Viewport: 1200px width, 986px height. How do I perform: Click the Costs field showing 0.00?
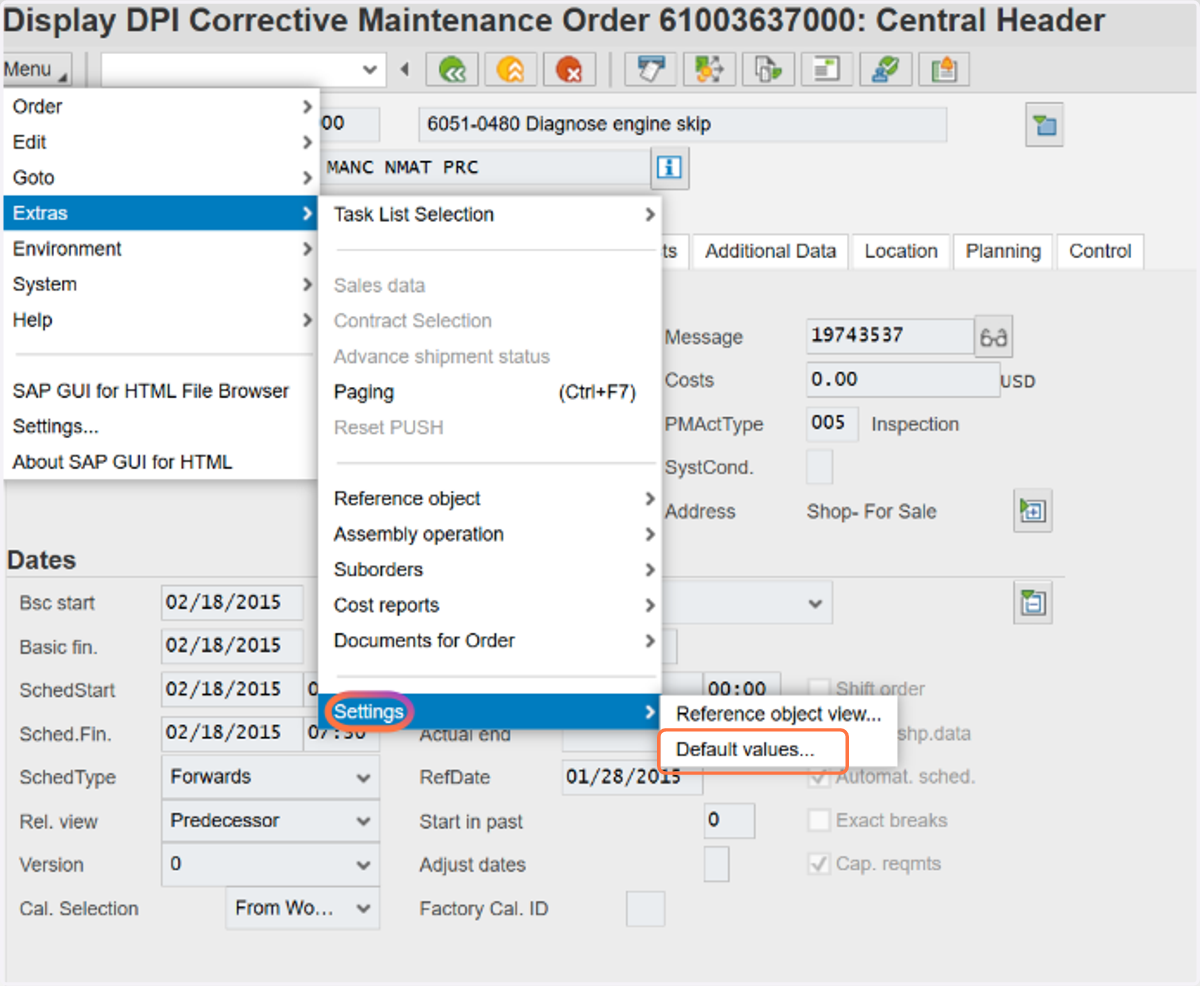[903, 380]
